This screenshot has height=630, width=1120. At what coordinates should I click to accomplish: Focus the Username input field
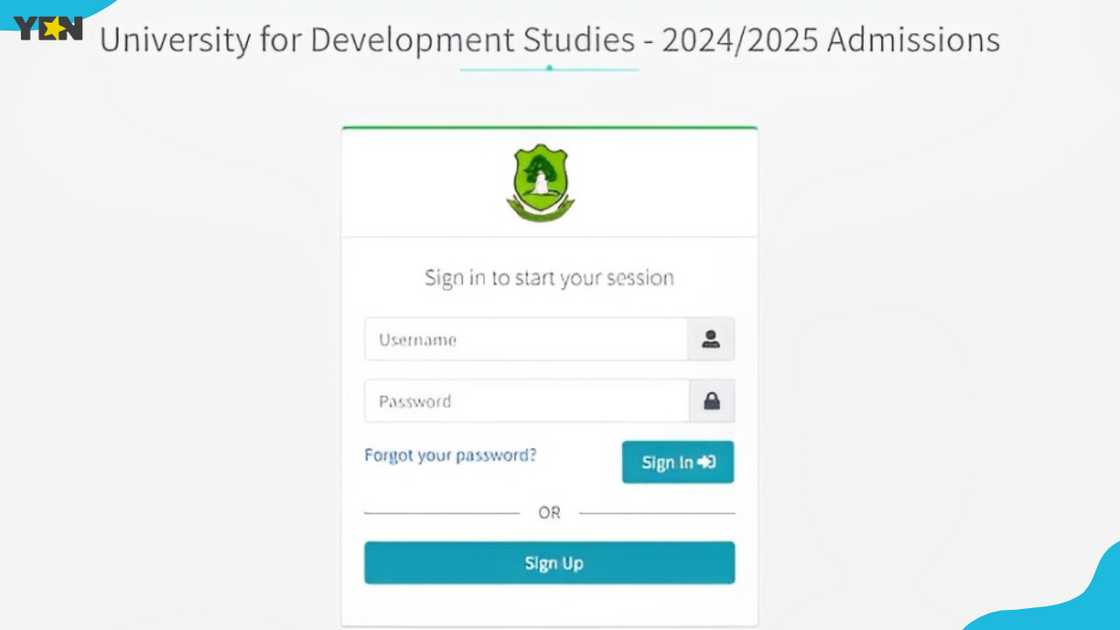click(x=526, y=340)
